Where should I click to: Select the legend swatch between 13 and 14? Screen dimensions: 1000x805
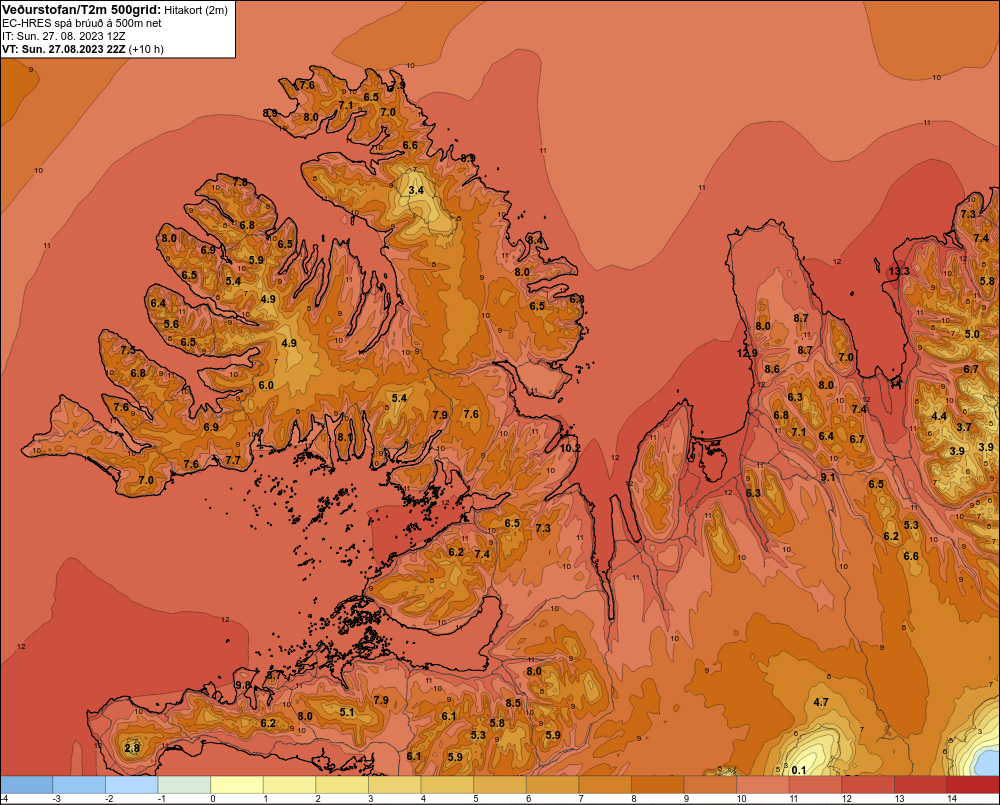coord(921,785)
